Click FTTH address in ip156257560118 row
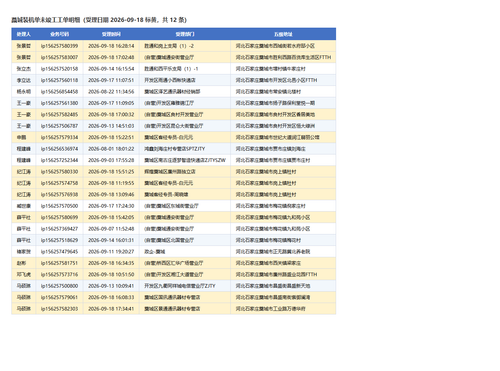Viewport: 500px width, 371px height. (276, 80)
